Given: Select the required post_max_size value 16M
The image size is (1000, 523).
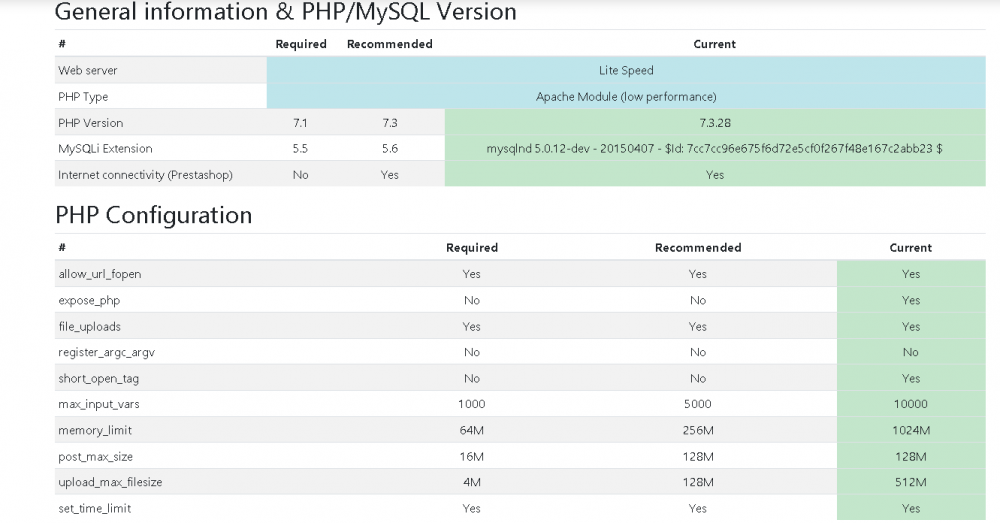Looking at the screenshot, I should coord(472,456).
